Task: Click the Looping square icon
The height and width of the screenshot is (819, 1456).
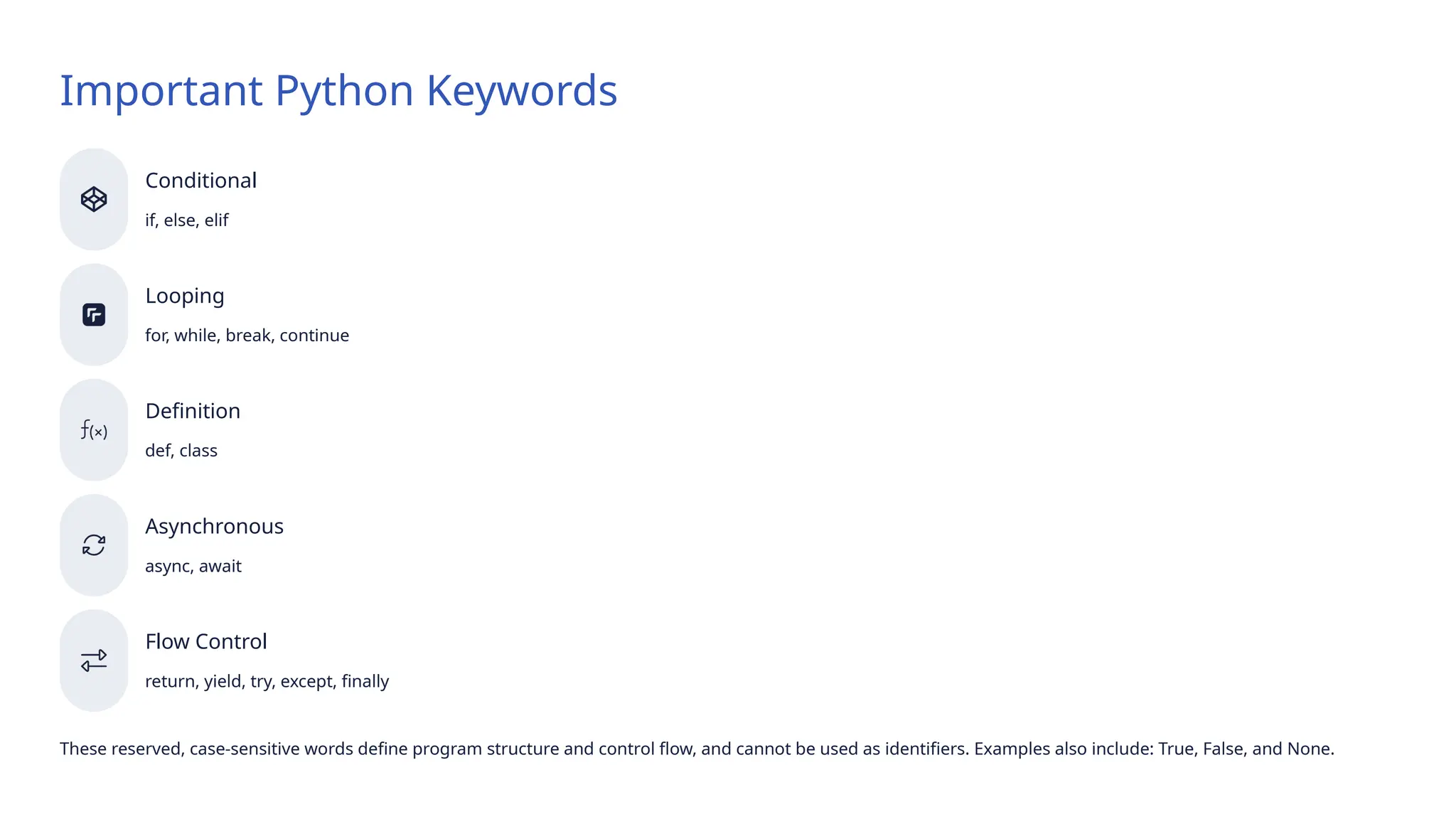Action: pos(94,315)
